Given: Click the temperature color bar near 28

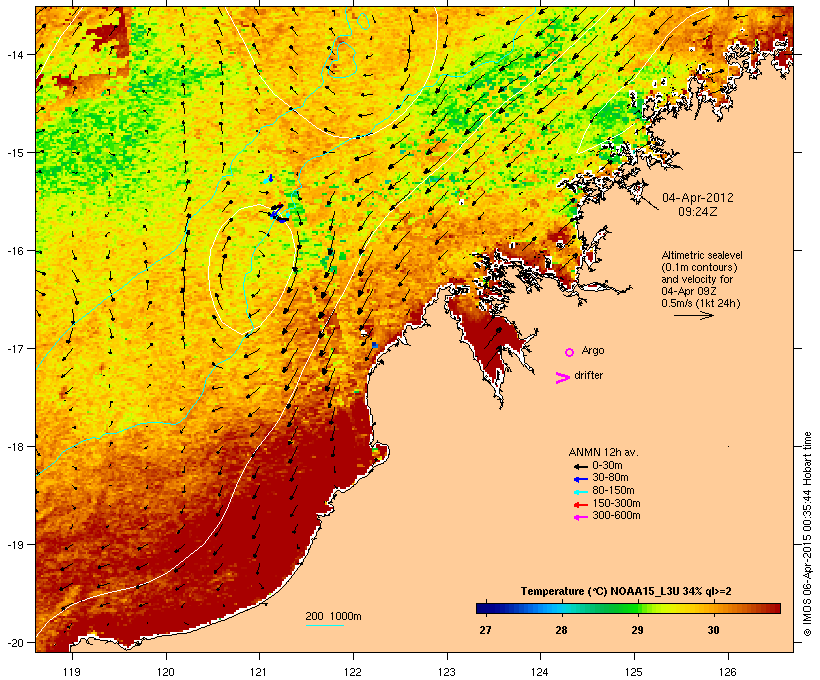Looking at the screenshot, I should click(x=561, y=608).
